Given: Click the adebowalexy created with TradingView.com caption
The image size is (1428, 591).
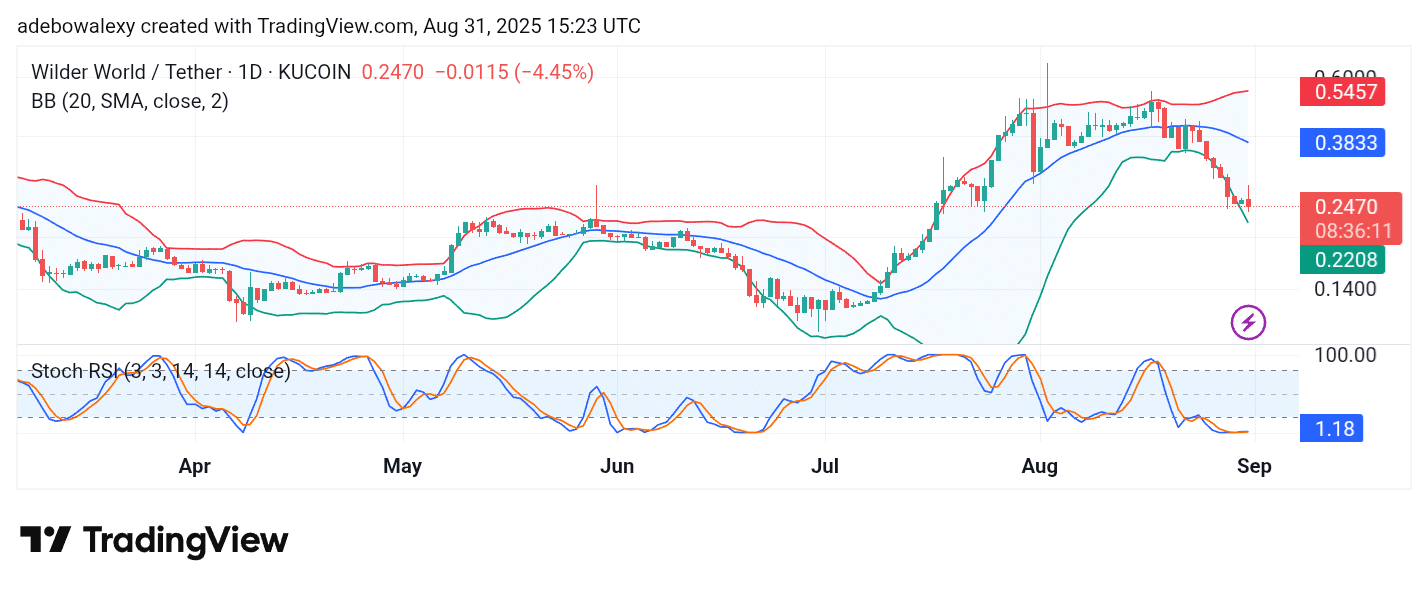Looking at the screenshot, I should point(329,26).
